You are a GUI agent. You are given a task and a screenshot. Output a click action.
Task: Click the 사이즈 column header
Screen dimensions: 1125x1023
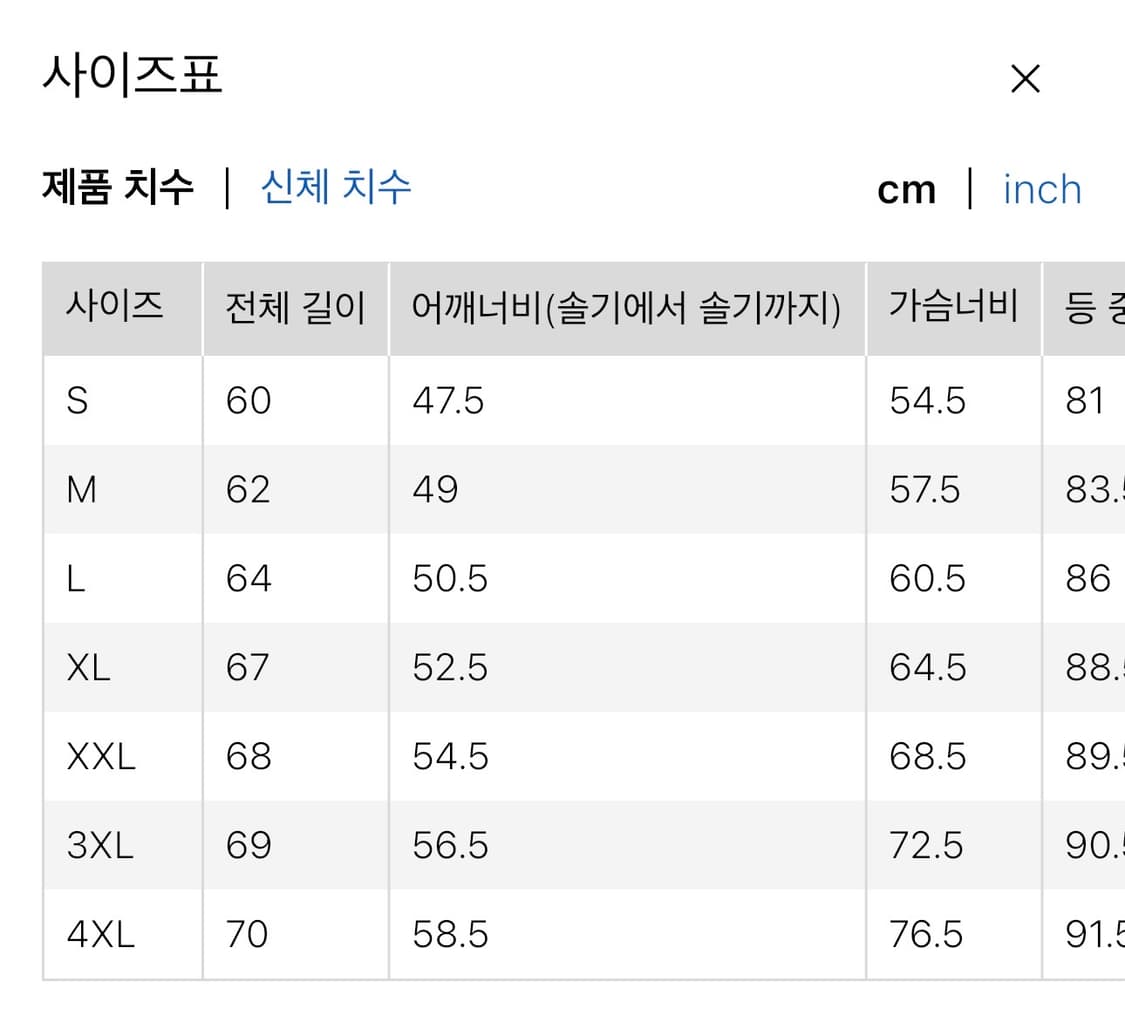tap(112, 306)
